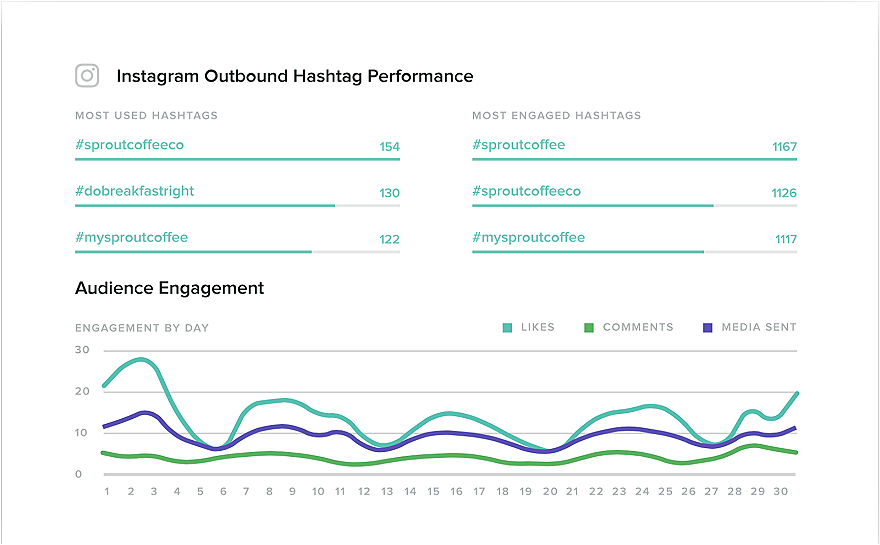Click the x-axis day 20 label

point(550,492)
